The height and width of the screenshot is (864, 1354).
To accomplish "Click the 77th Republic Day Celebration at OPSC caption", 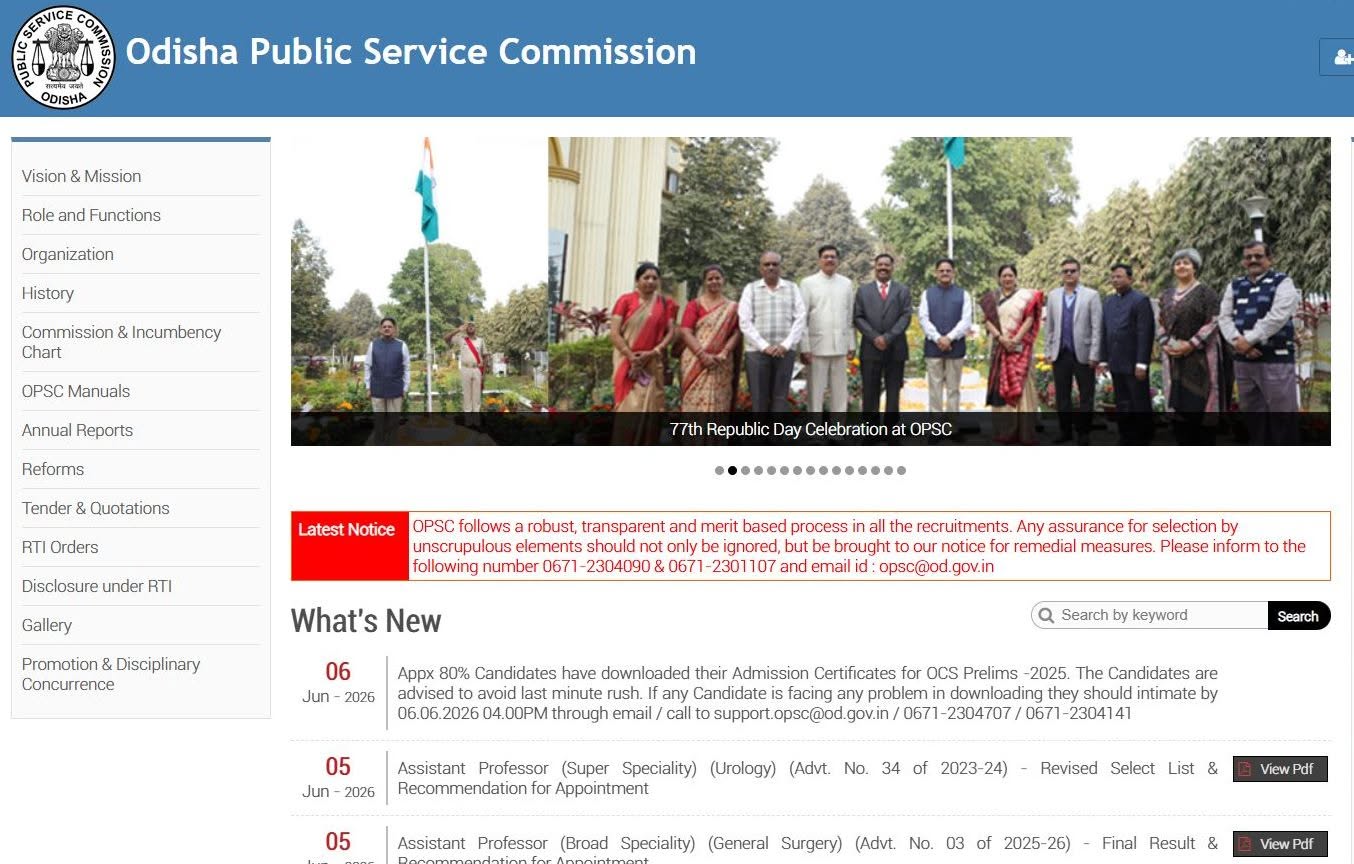I will [x=810, y=429].
